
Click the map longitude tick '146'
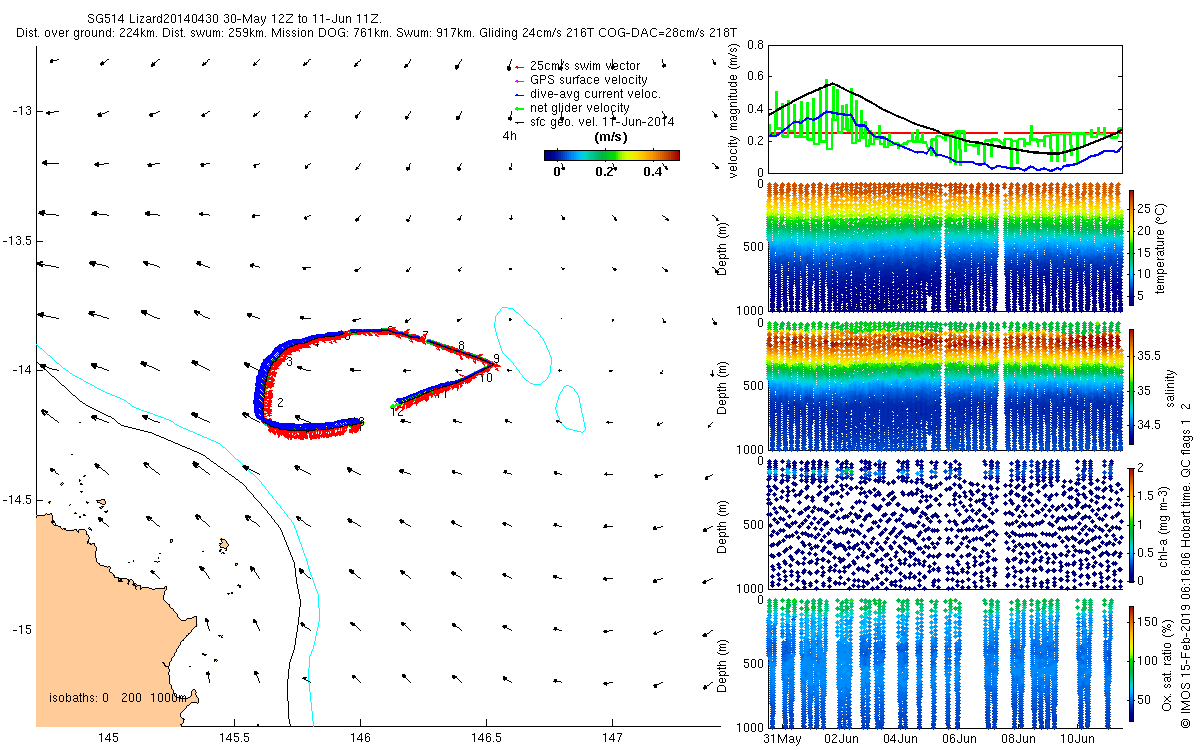pos(360,738)
